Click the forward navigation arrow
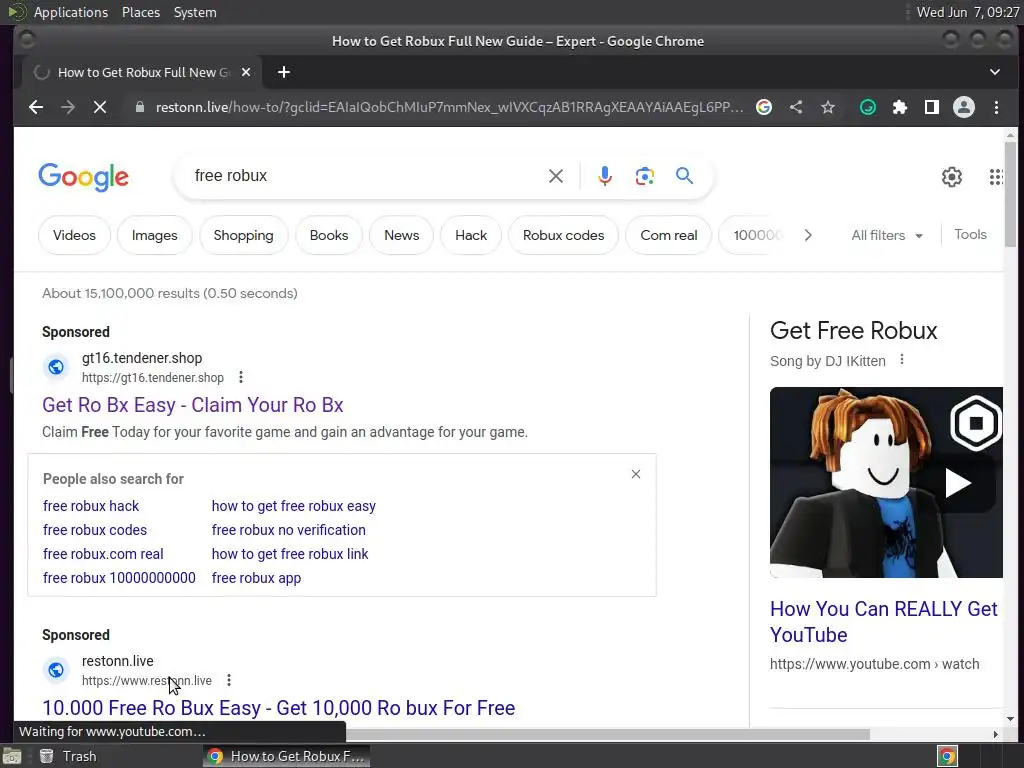 tap(68, 107)
